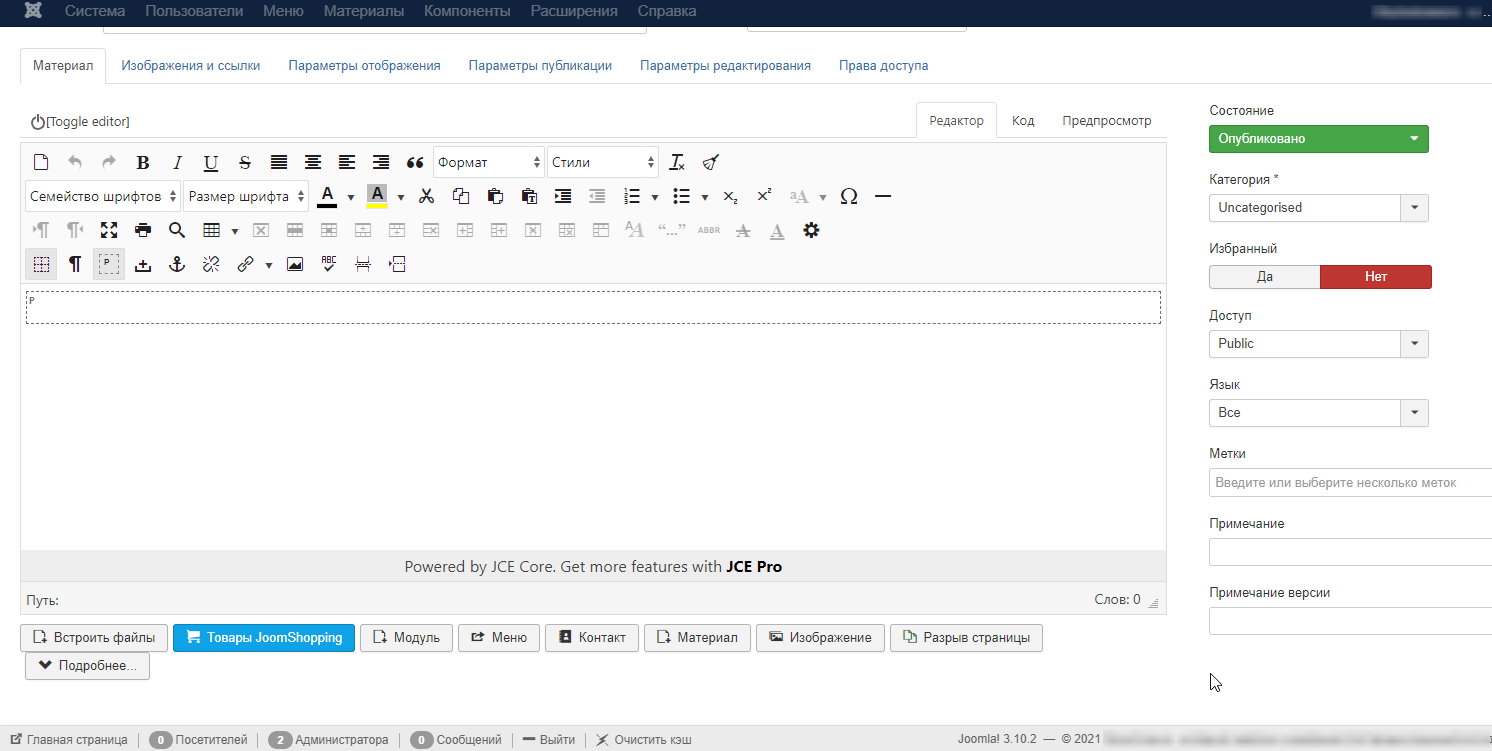This screenshot has height=751, width=1492.
Task: Set Избранный to Нет
Action: pos(1375,277)
